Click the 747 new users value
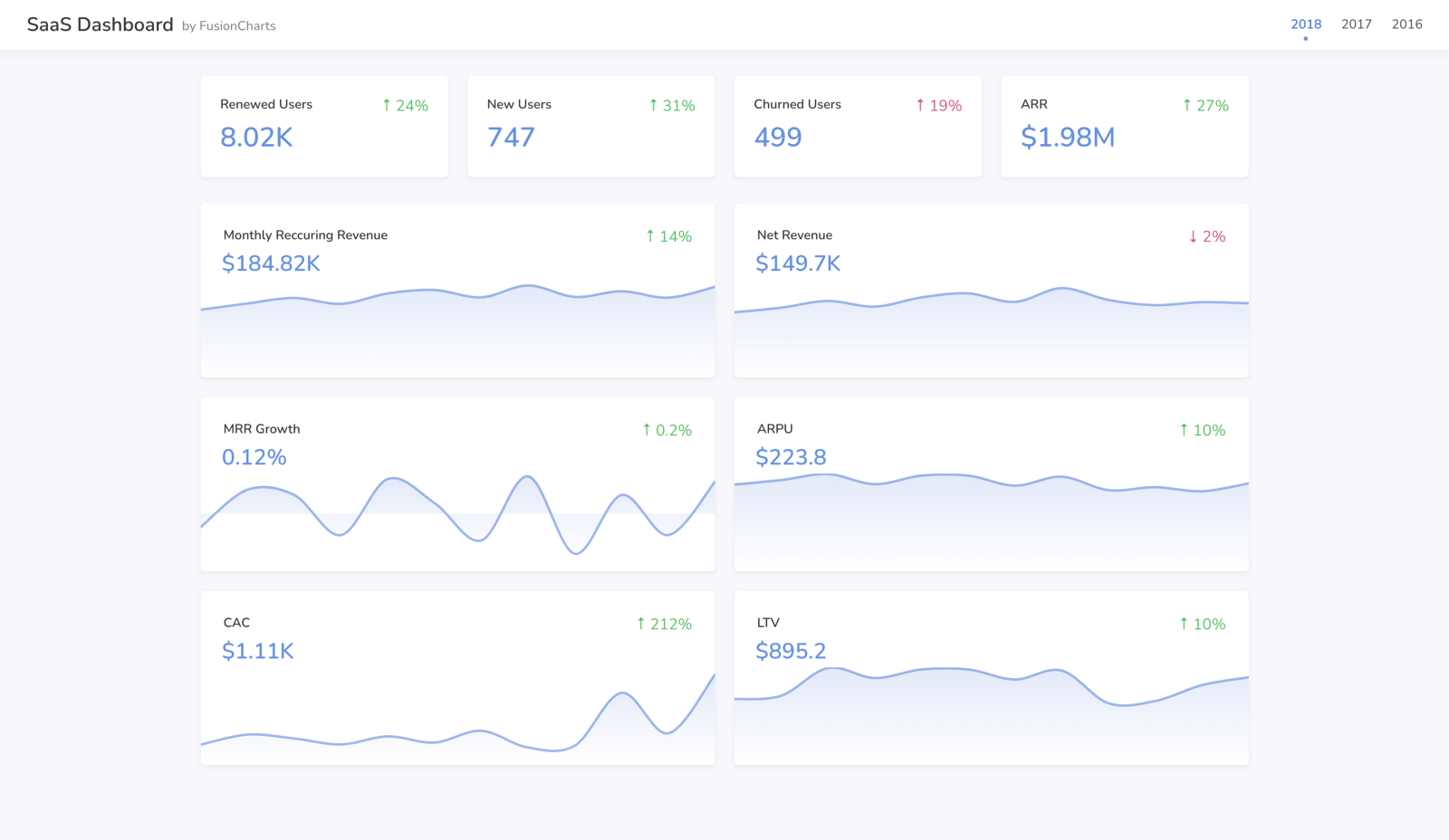This screenshot has width=1449, height=840. [511, 137]
